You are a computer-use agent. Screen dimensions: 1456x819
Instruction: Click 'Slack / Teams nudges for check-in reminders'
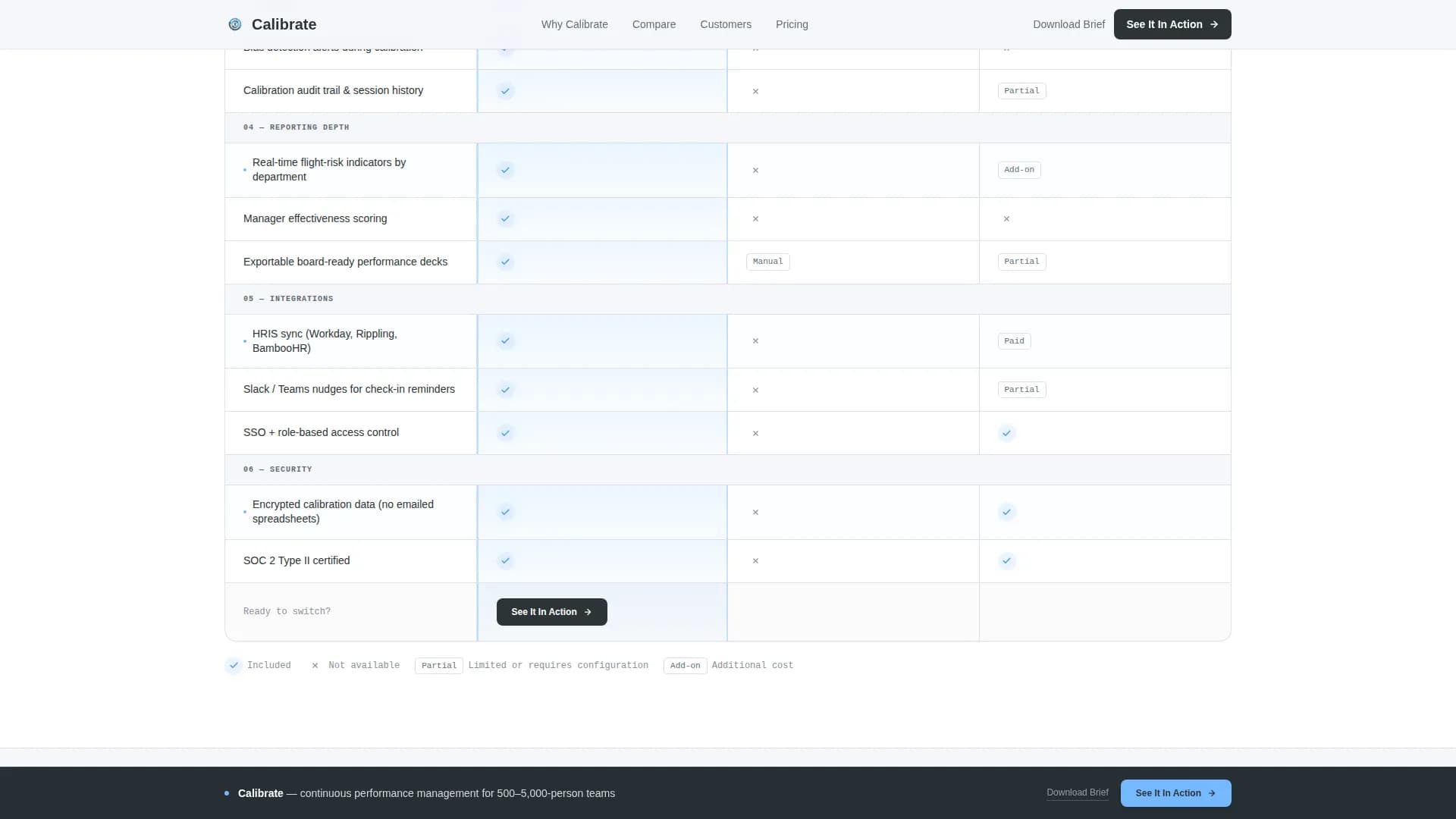[x=349, y=389]
